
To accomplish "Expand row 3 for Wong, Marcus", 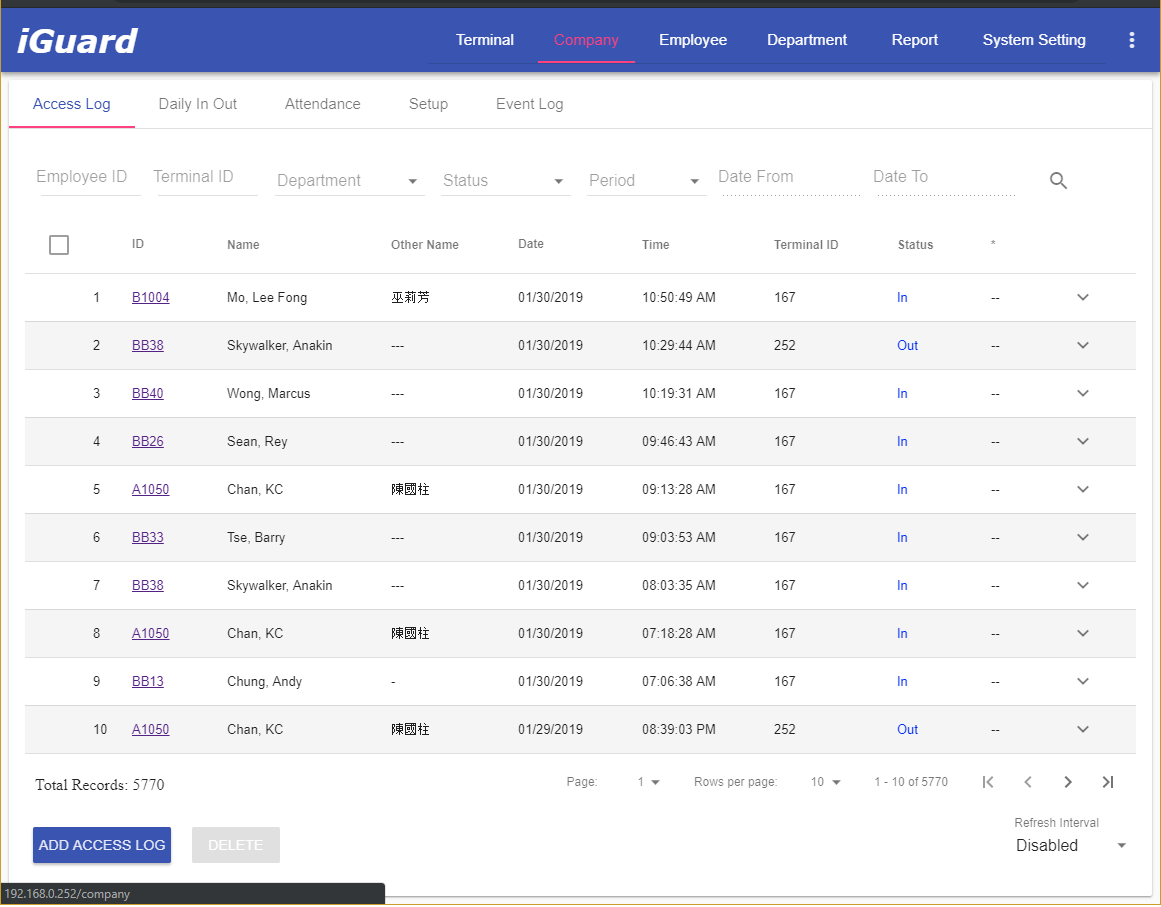I will [1083, 394].
